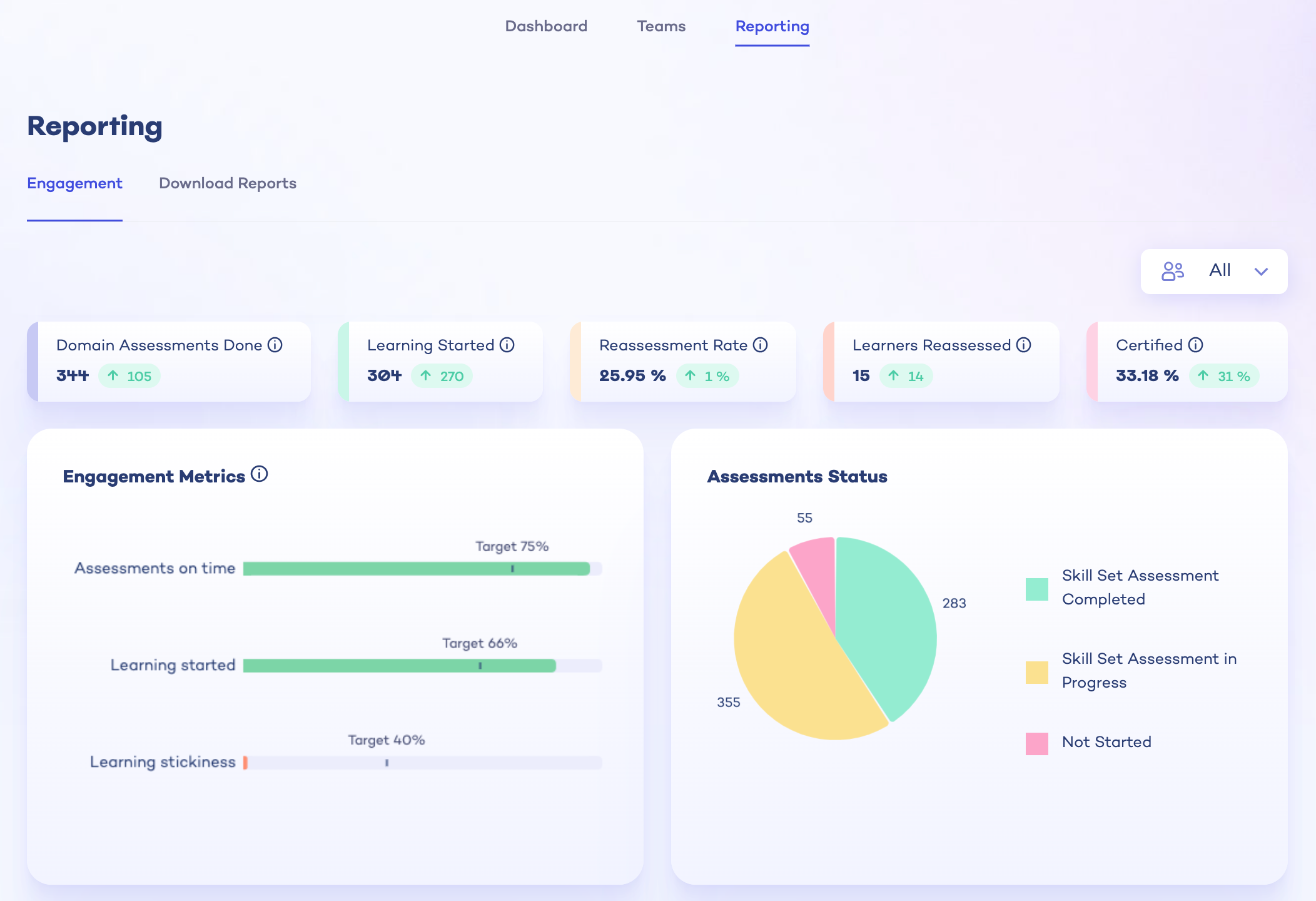1316x901 pixels.
Task: Click the Reassessment Rate info icon
Action: (x=761, y=345)
